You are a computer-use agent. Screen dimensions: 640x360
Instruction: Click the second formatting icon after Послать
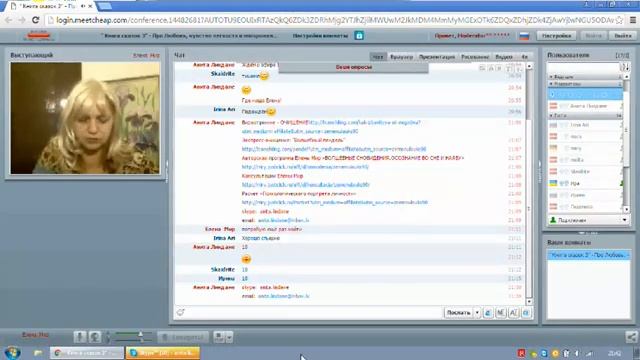click(500, 313)
